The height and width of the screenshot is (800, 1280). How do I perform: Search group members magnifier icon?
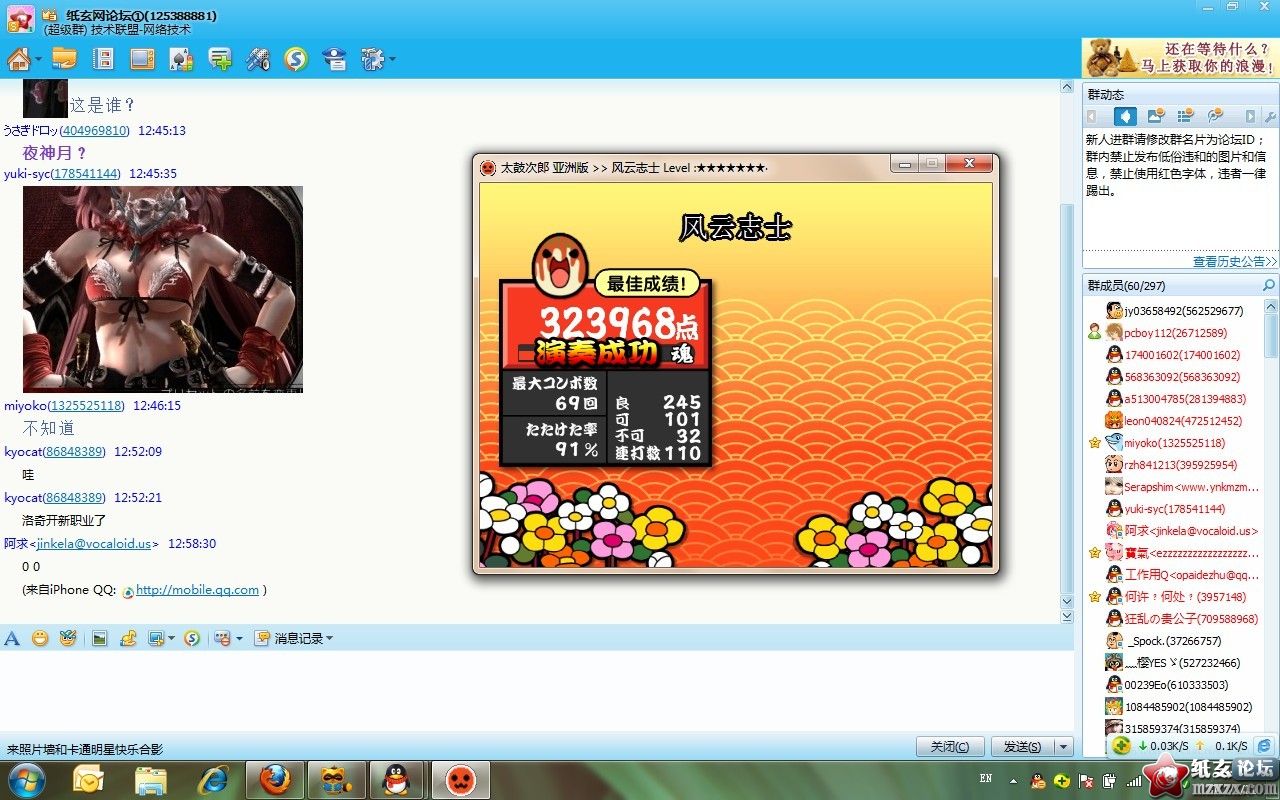tap(1269, 286)
